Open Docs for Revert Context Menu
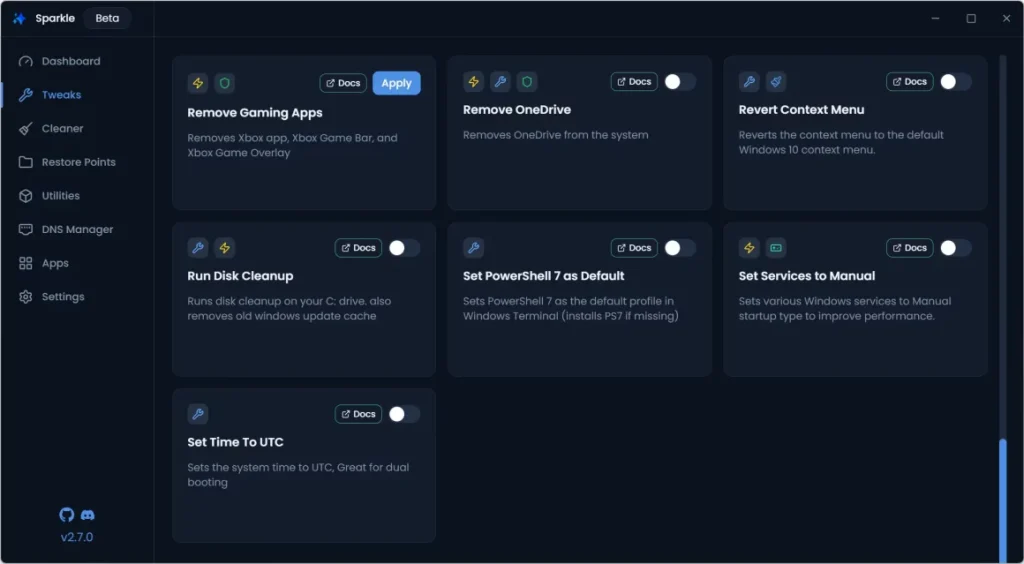Image resolution: width=1024 pixels, height=564 pixels. tap(909, 82)
